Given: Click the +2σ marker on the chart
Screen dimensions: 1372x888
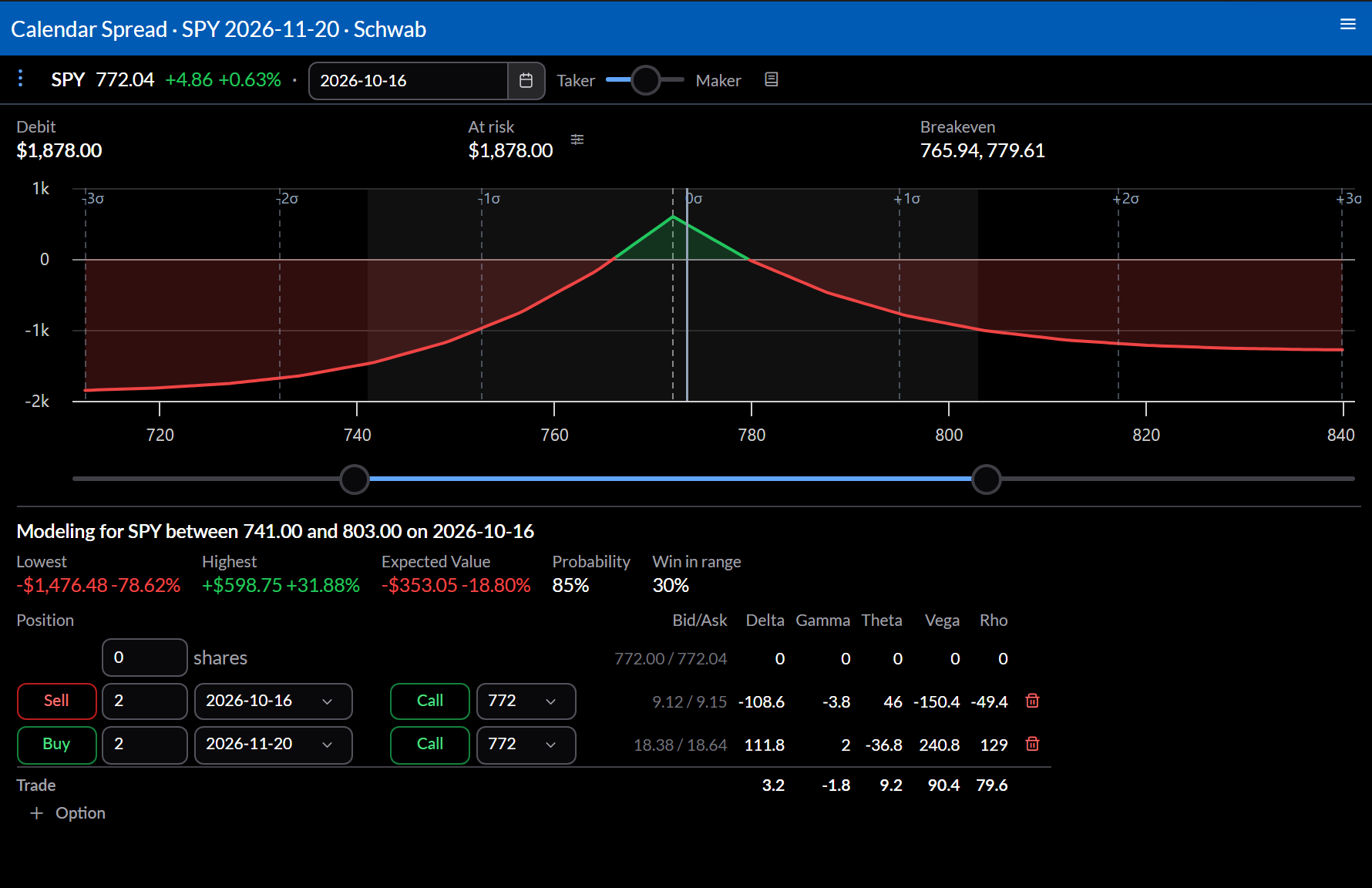Looking at the screenshot, I should pyautogui.click(x=1126, y=199).
